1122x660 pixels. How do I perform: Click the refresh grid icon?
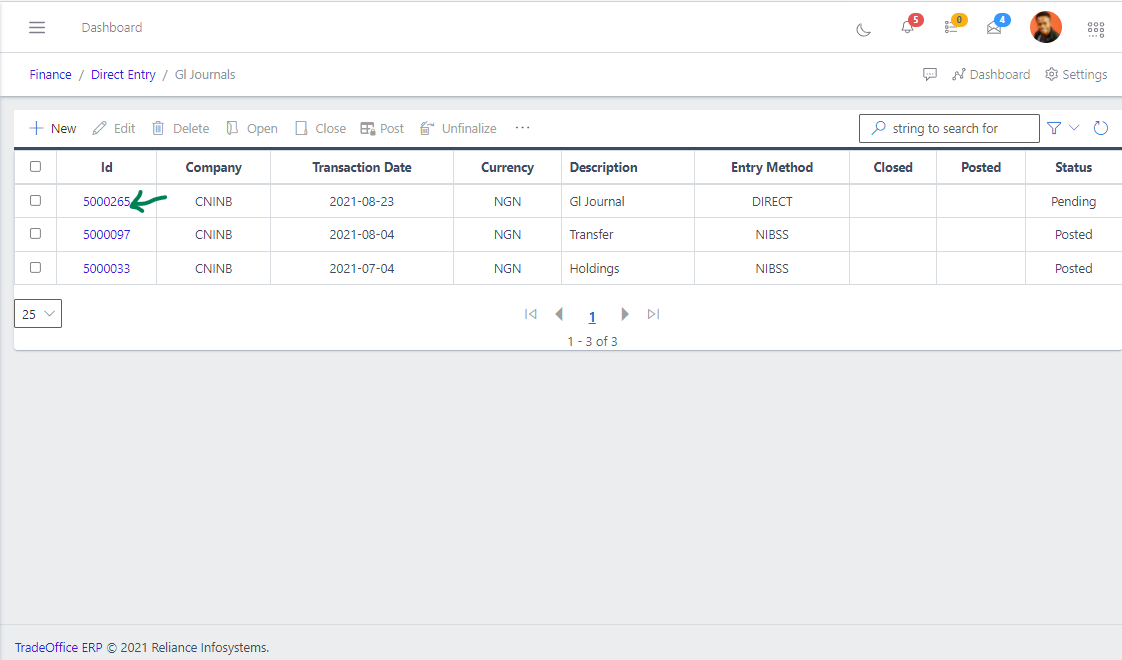[x=1101, y=128]
